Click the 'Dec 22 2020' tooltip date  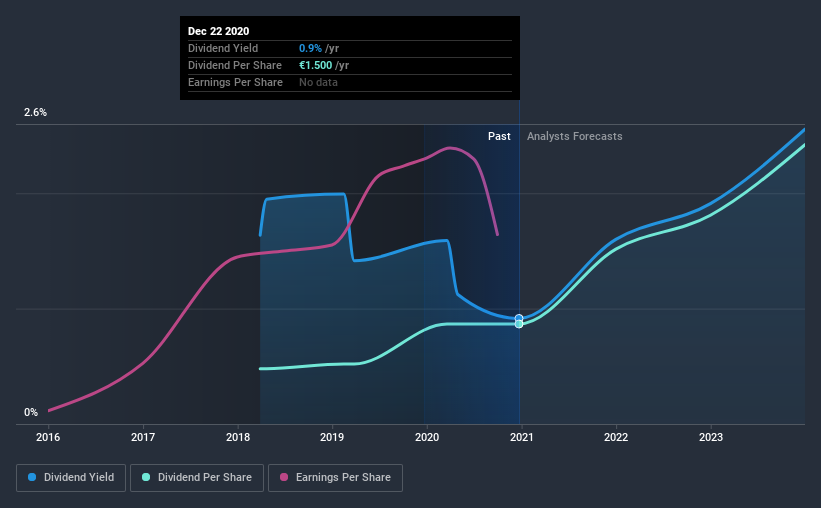click(218, 31)
